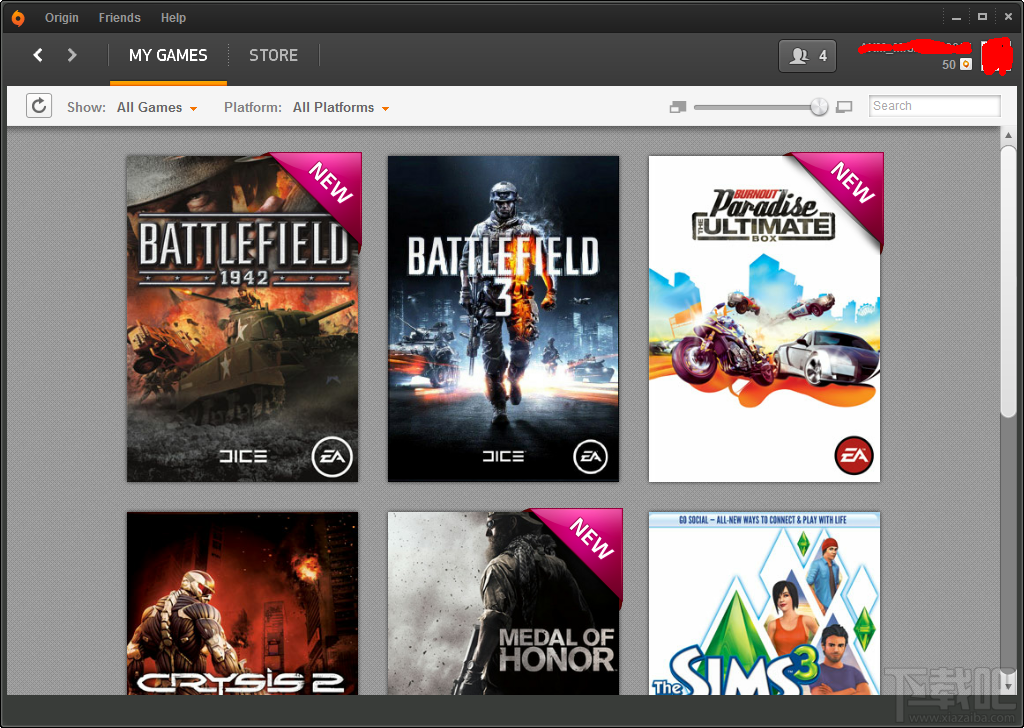Image resolution: width=1024 pixels, height=728 pixels.
Task: Open the Origin menu
Action: 61,18
